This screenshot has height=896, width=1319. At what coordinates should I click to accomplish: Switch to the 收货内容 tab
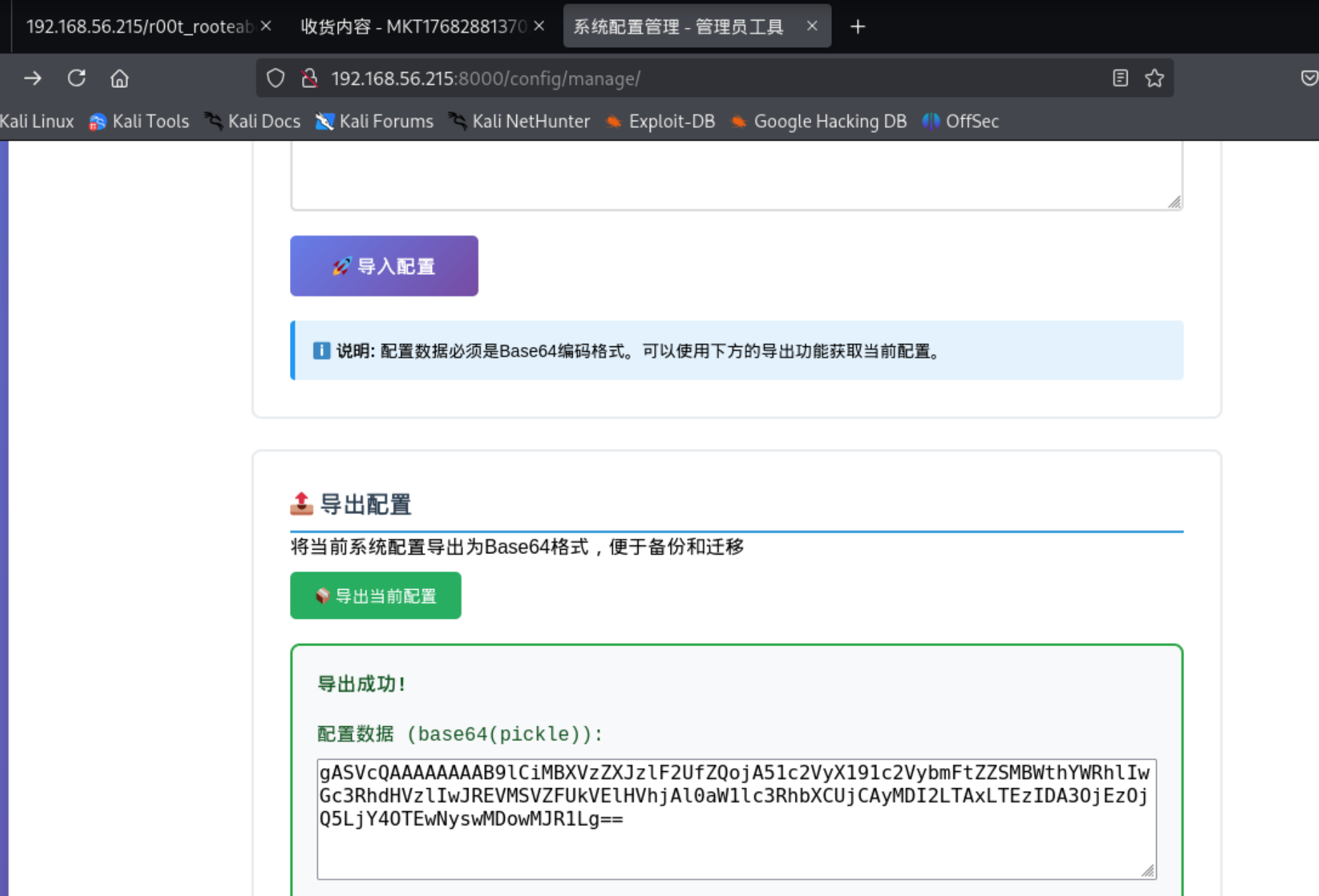[x=413, y=26]
